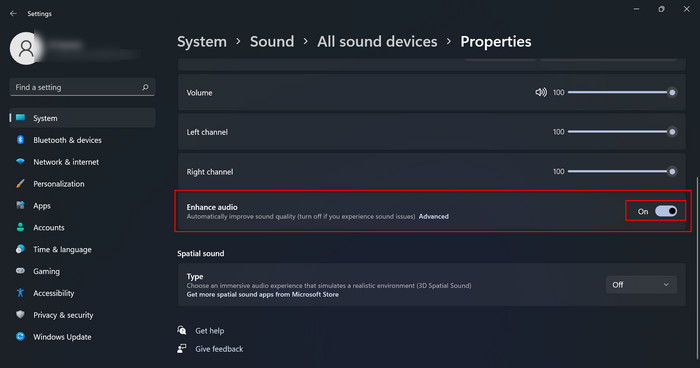Click the Left channel slider handle
700x368 pixels.
[672, 132]
